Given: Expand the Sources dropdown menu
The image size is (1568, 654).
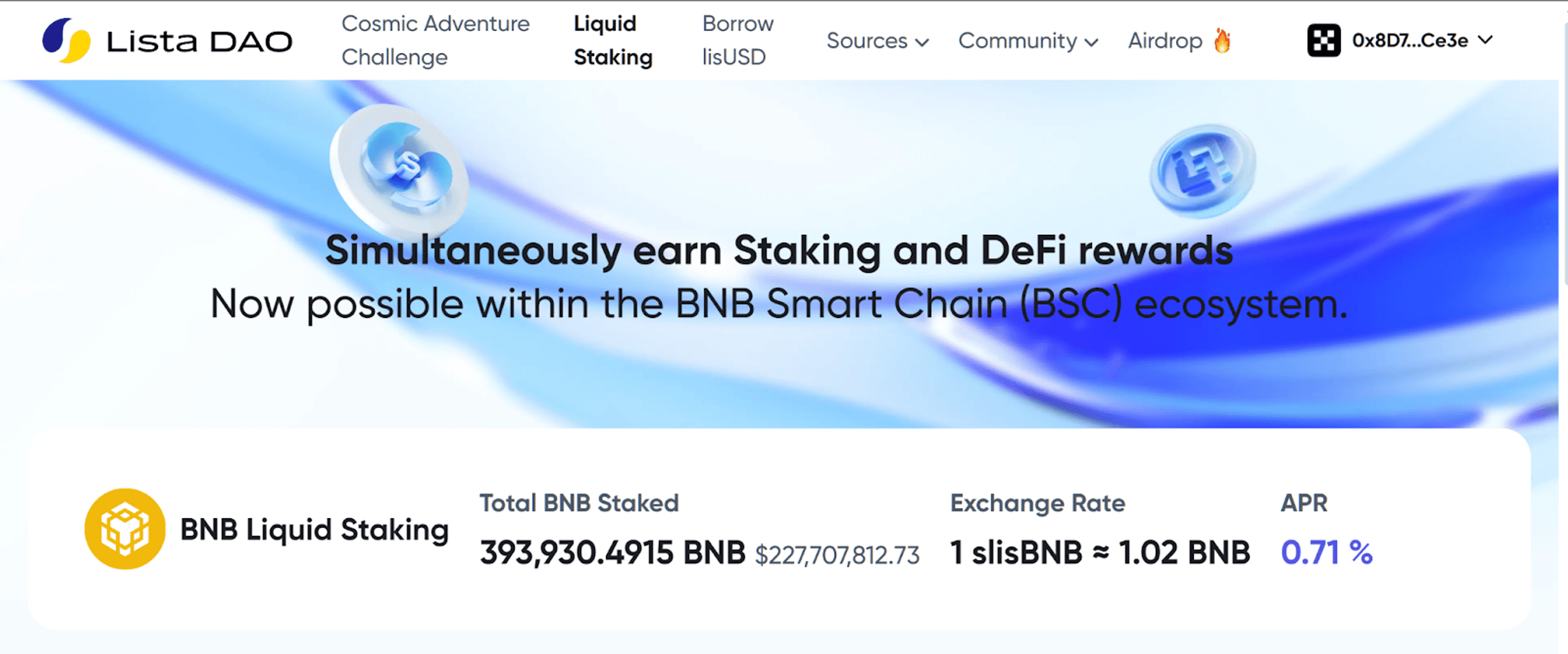Looking at the screenshot, I should coord(877,41).
